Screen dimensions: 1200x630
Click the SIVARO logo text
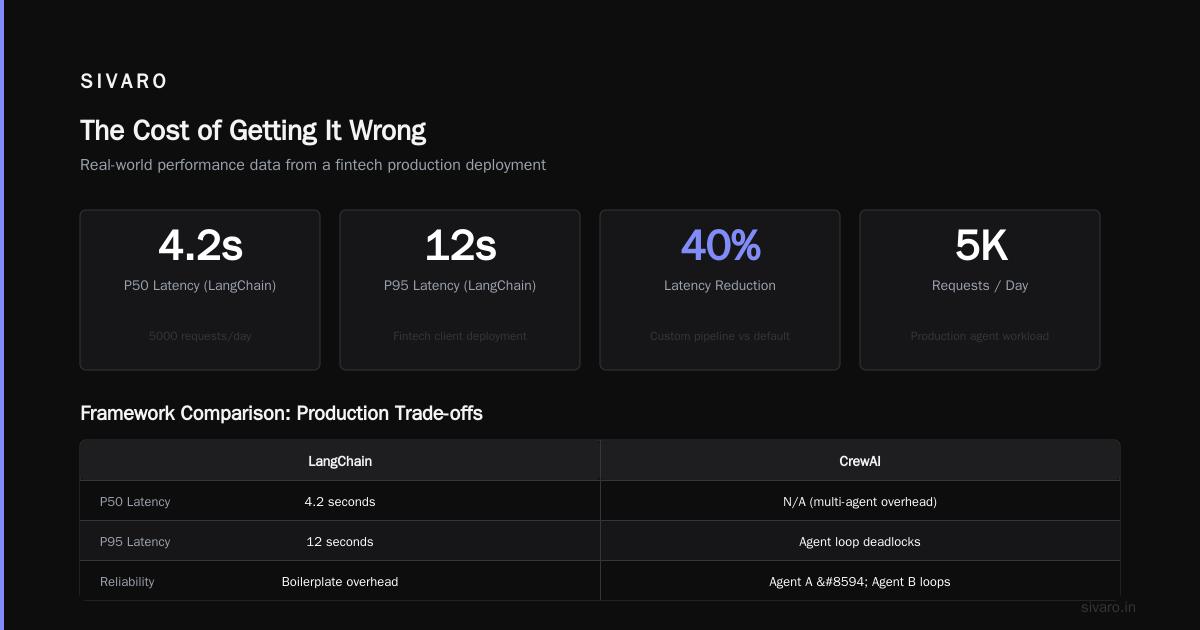tap(124, 81)
